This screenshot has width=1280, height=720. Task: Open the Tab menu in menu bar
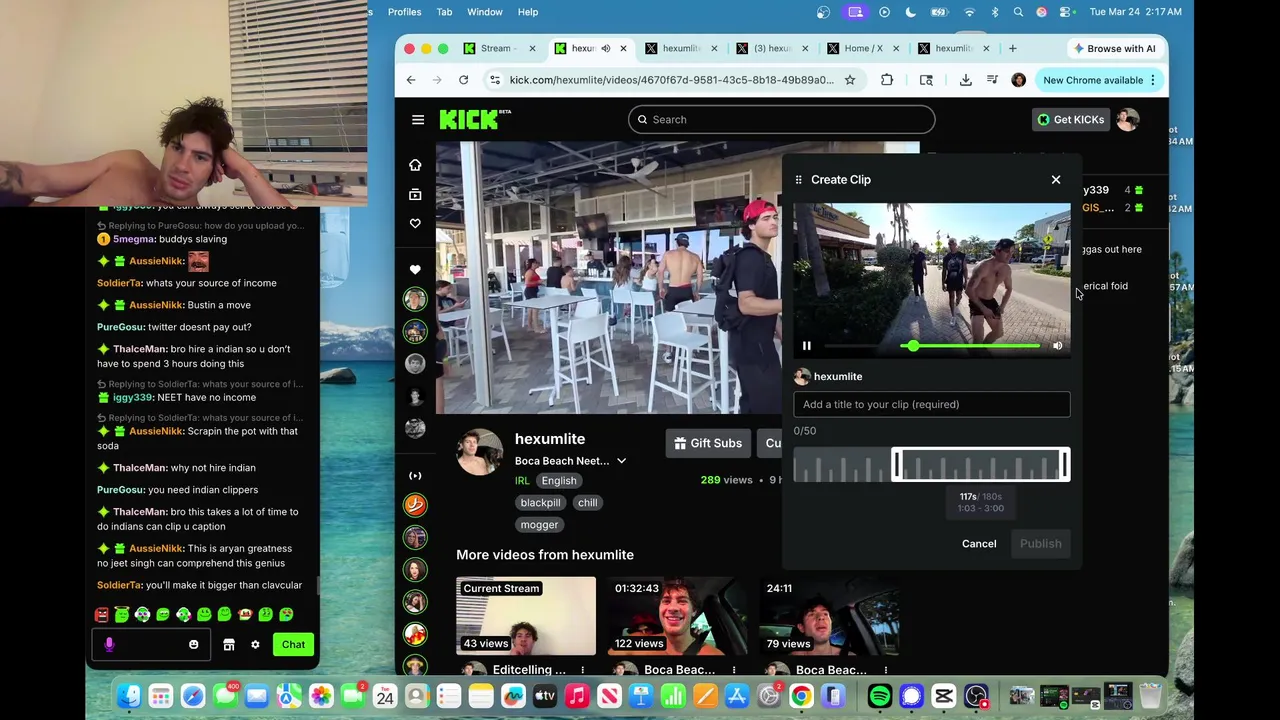pyautogui.click(x=444, y=12)
